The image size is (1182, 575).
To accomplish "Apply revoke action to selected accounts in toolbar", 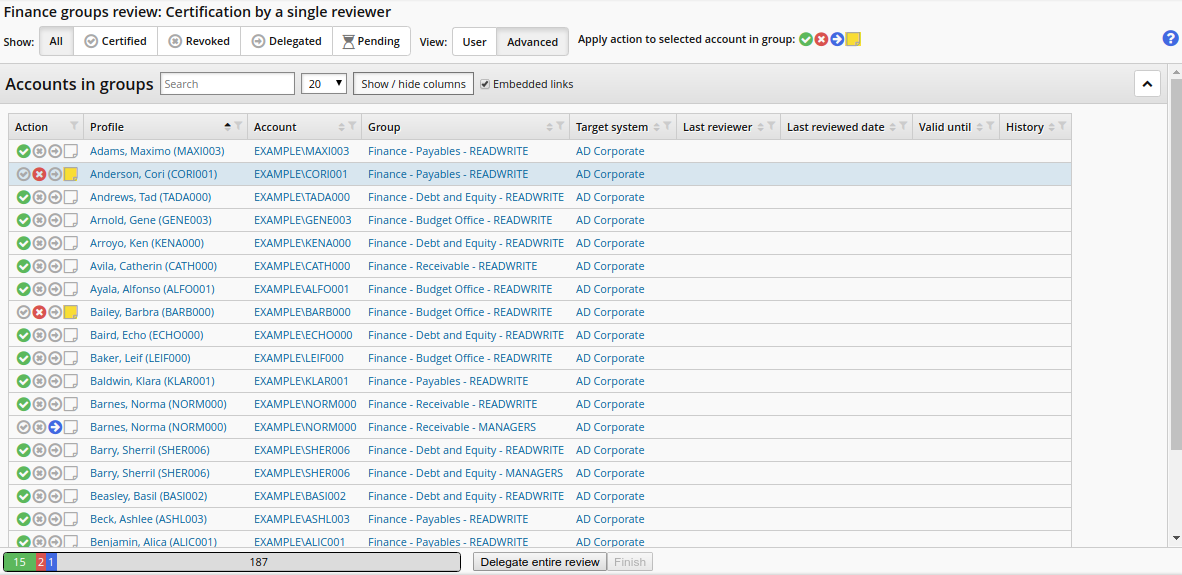I will click(x=821, y=40).
